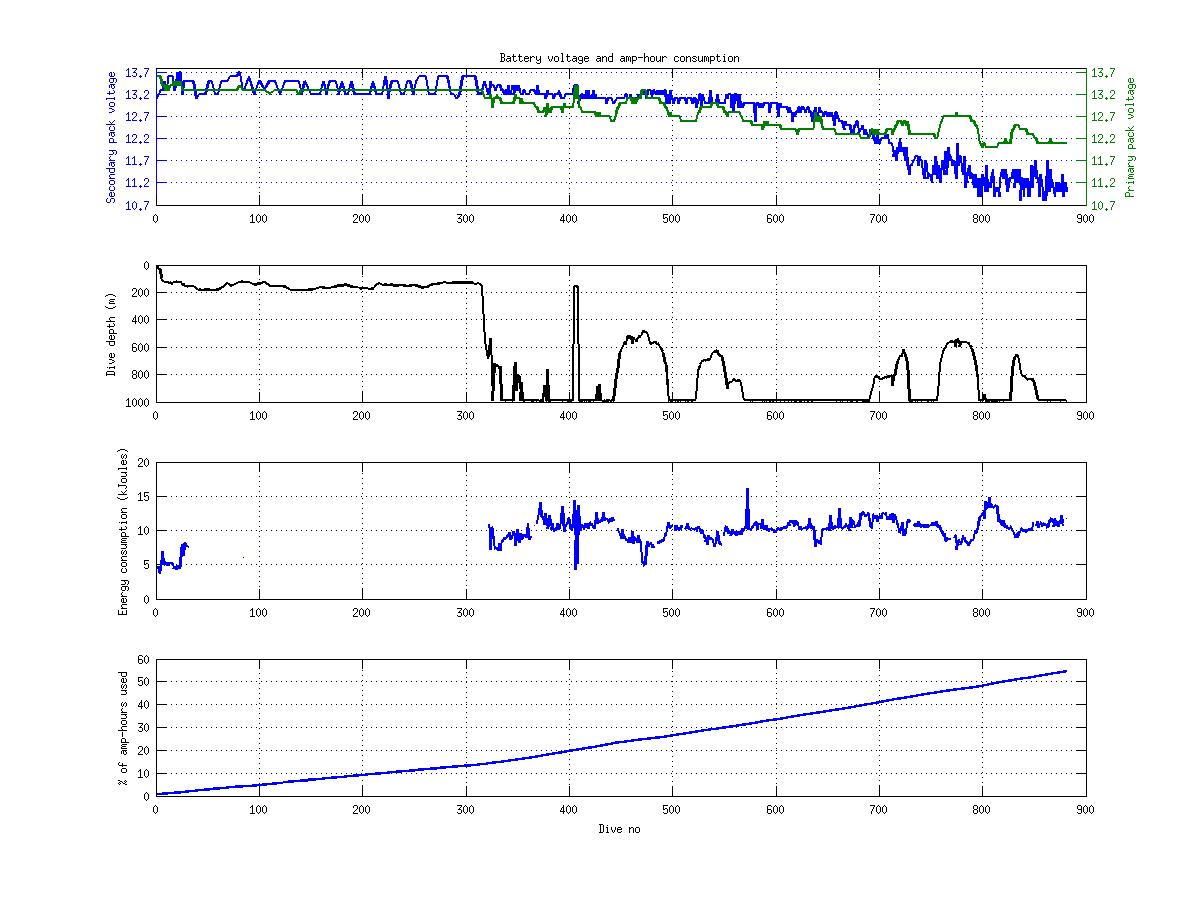The image size is (1200, 900).
Task: Select 800 y-axis tick of Dive depth plot
Action: tap(141, 375)
